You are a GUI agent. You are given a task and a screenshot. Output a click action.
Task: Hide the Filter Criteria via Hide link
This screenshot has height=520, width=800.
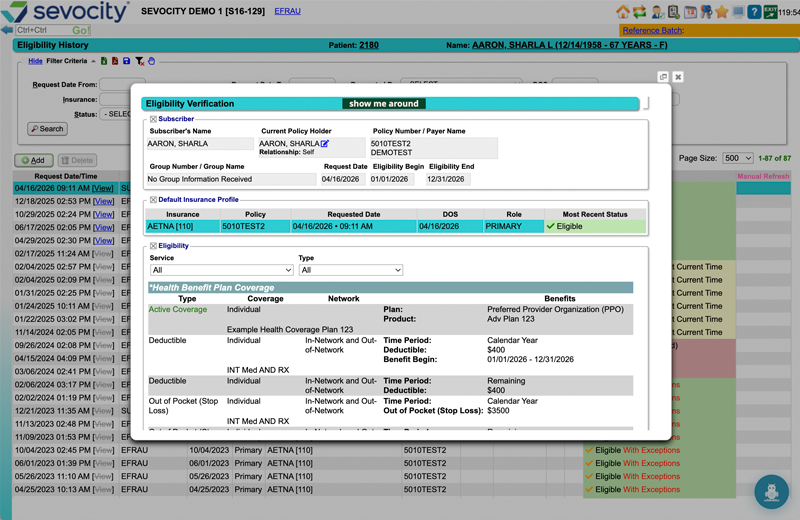click(35, 61)
